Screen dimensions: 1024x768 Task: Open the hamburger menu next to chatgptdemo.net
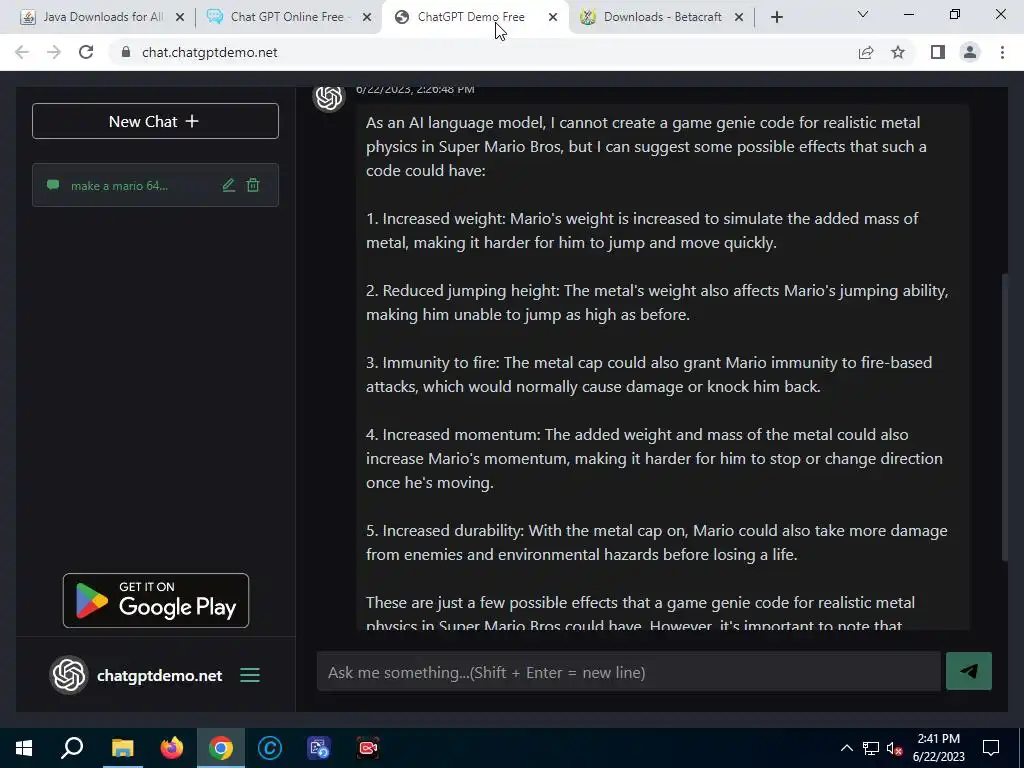coord(250,675)
